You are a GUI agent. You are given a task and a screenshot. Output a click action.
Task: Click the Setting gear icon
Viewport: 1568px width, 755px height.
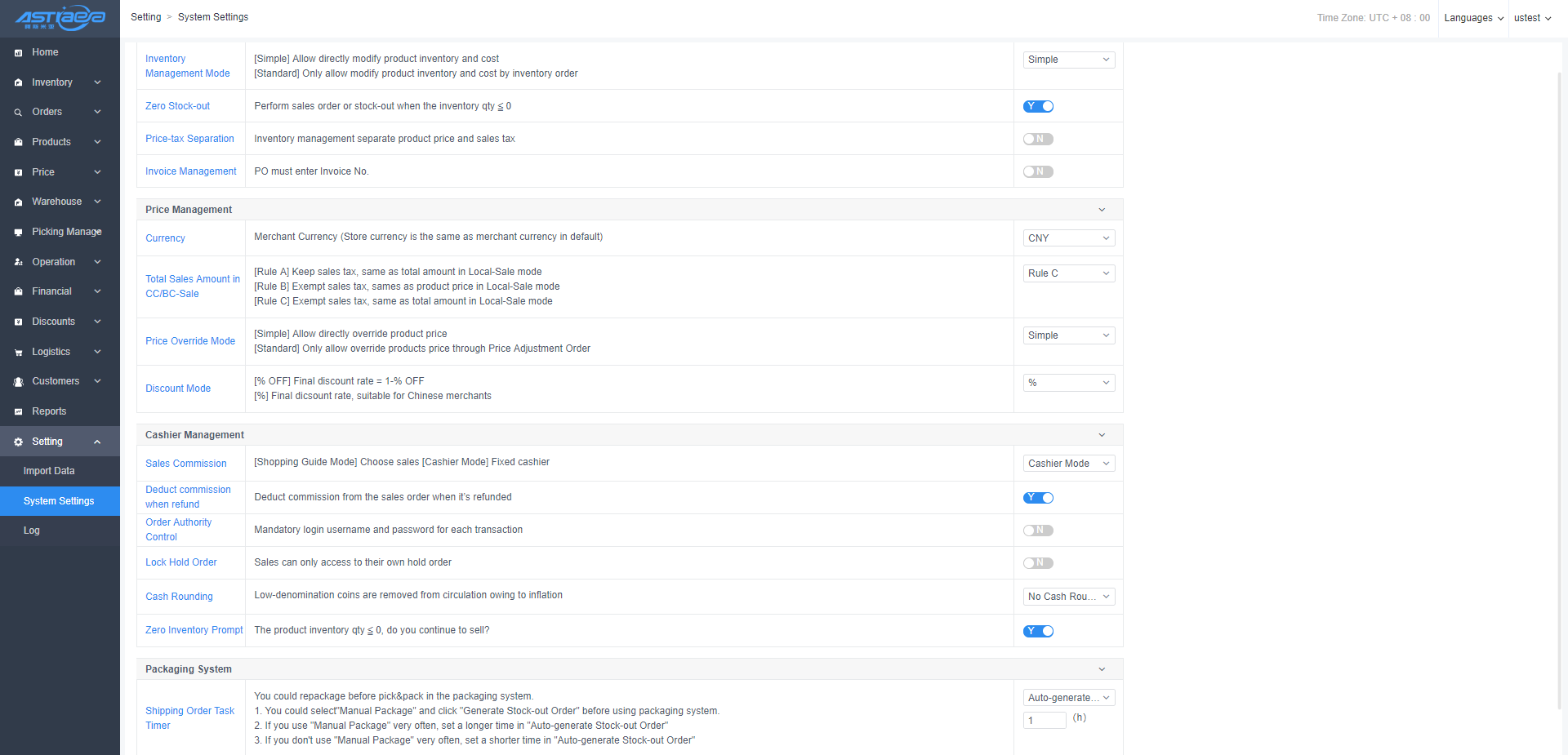18,442
